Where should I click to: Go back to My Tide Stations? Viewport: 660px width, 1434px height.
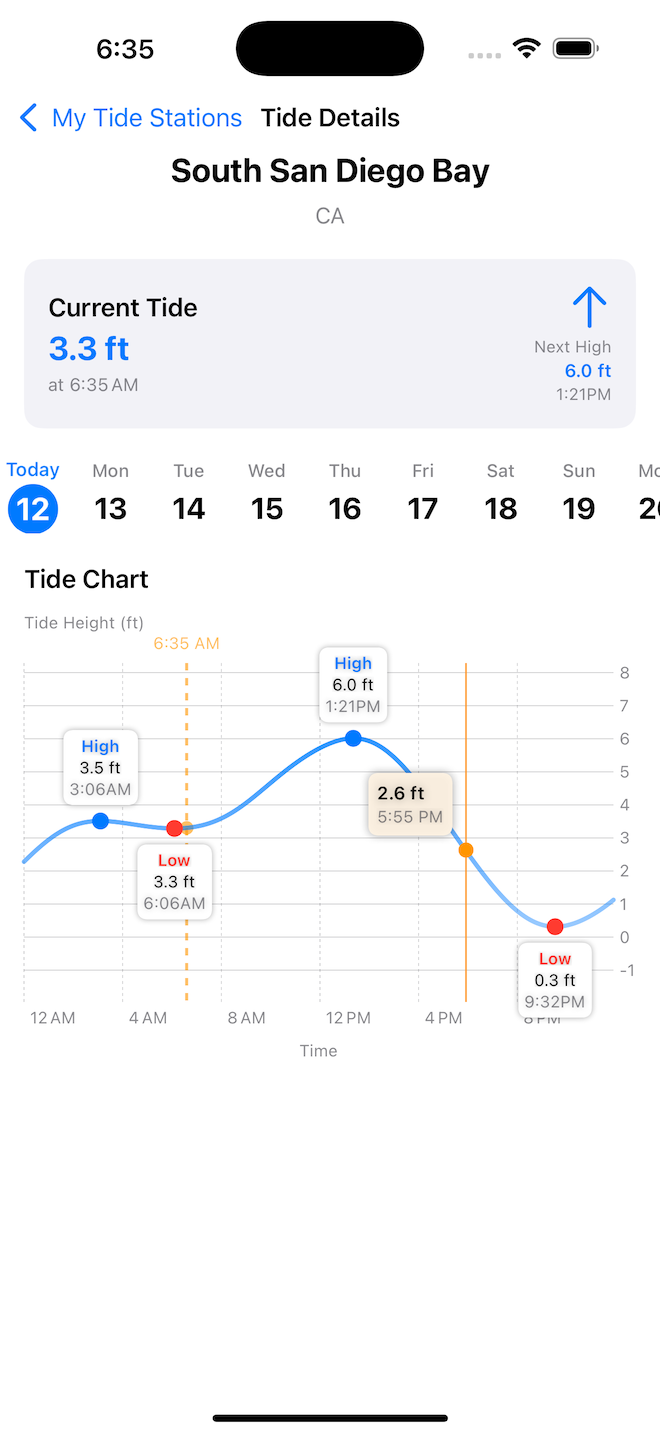pyautogui.click(x=146, y=118)
